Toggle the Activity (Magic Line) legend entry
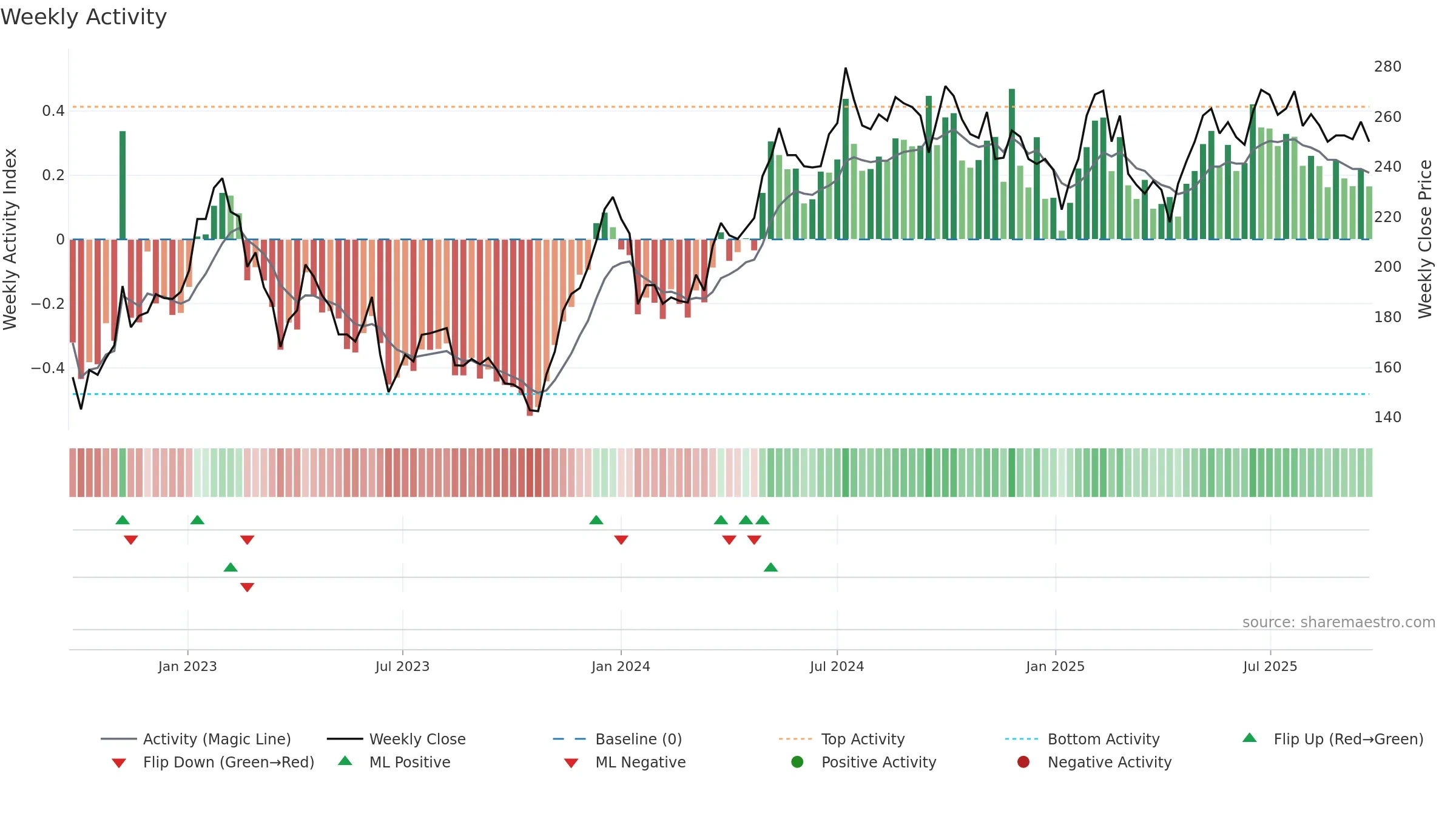The image size is (1456, 819). (195, 739)
